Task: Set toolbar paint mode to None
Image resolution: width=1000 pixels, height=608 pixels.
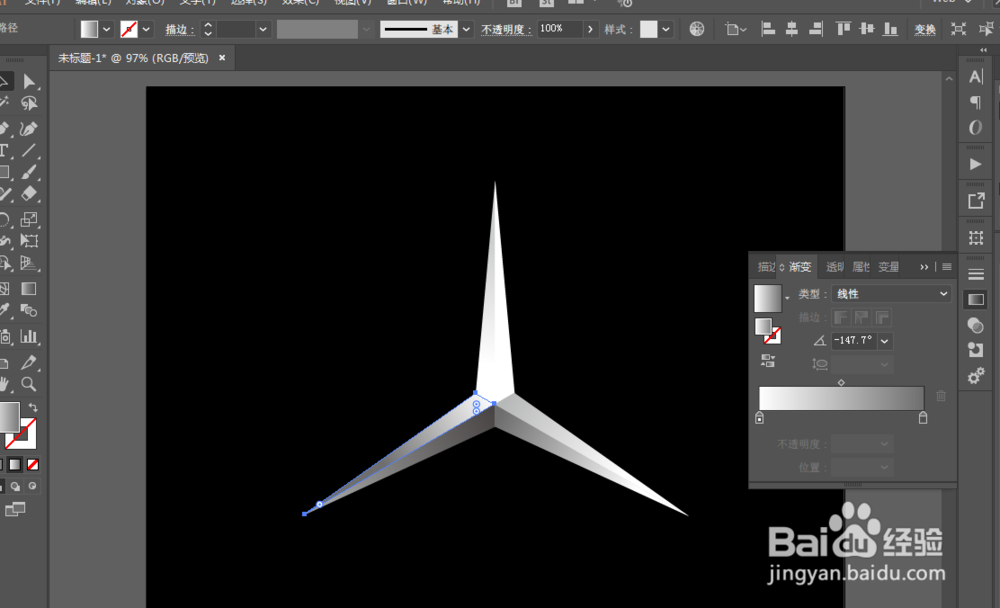Action: (33, 464)
